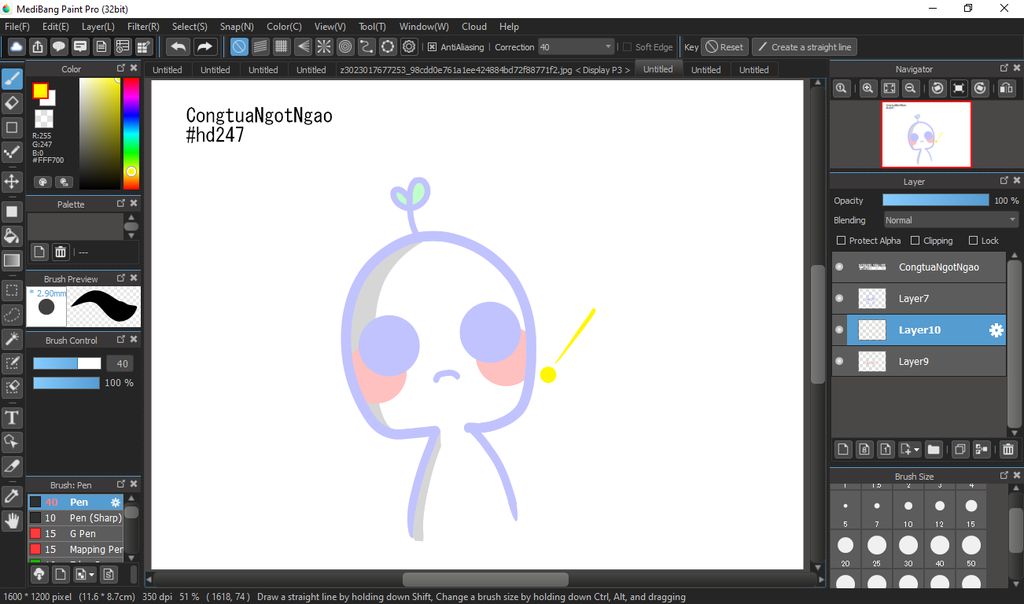Image resolution: width=1024 pixels, height=604 pixels.
Task: Pop out the Color panel
Action: [121, 68]
